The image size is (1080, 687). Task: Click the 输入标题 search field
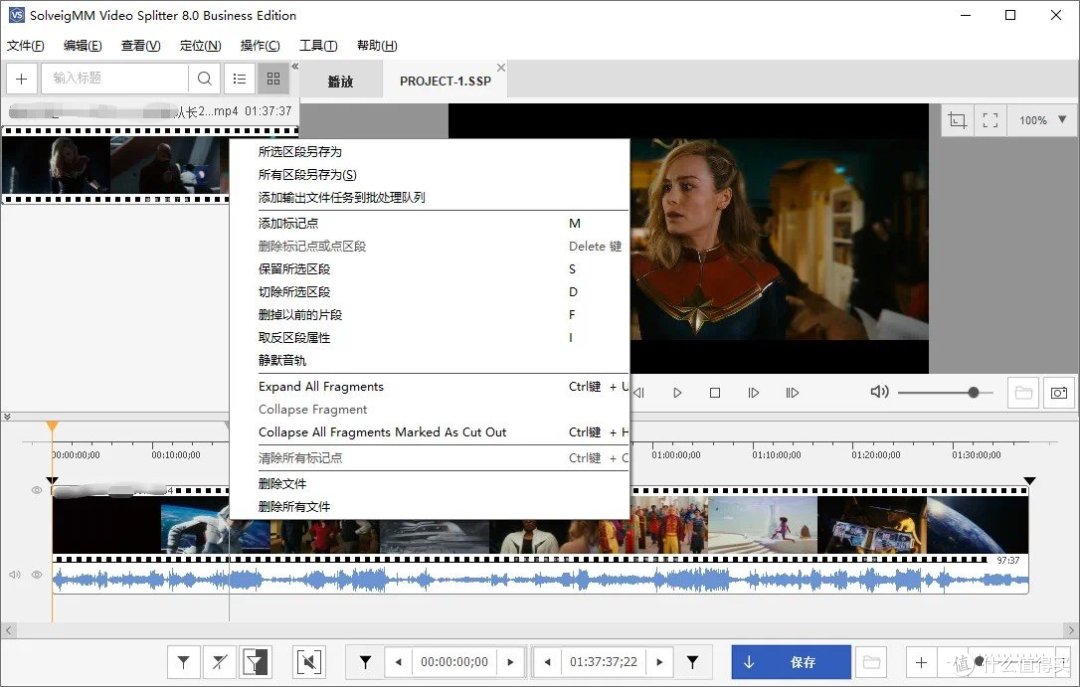(114, 79)
